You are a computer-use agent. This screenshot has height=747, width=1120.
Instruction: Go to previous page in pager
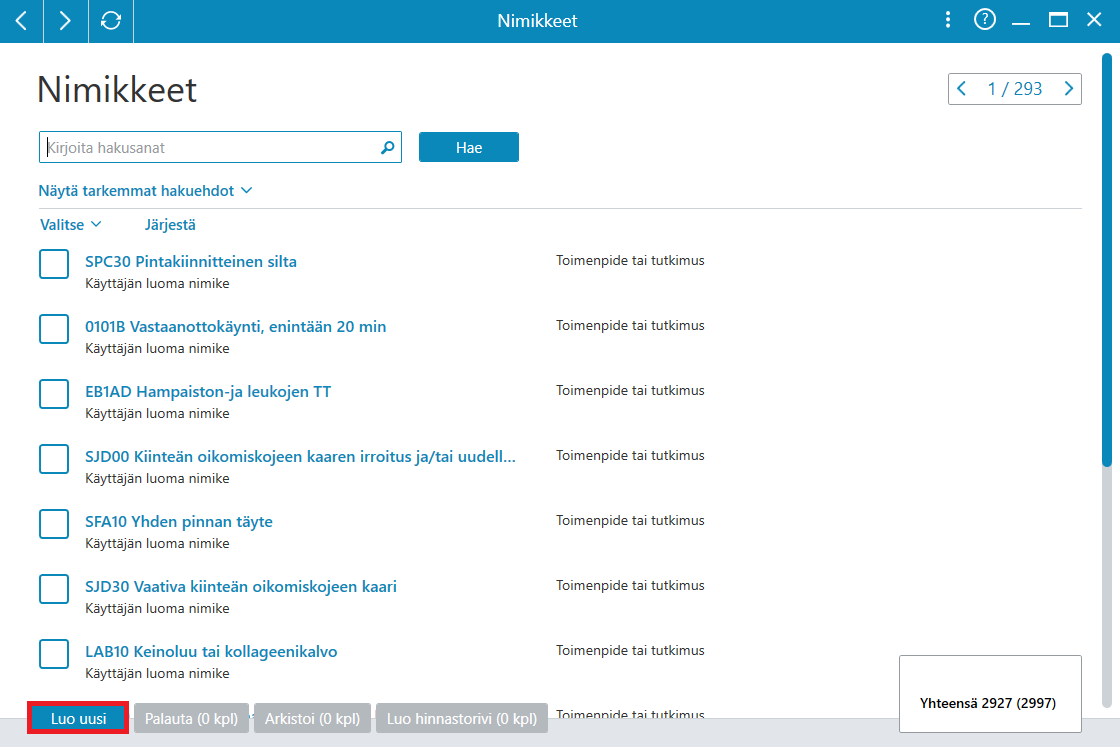click(961, 89)
